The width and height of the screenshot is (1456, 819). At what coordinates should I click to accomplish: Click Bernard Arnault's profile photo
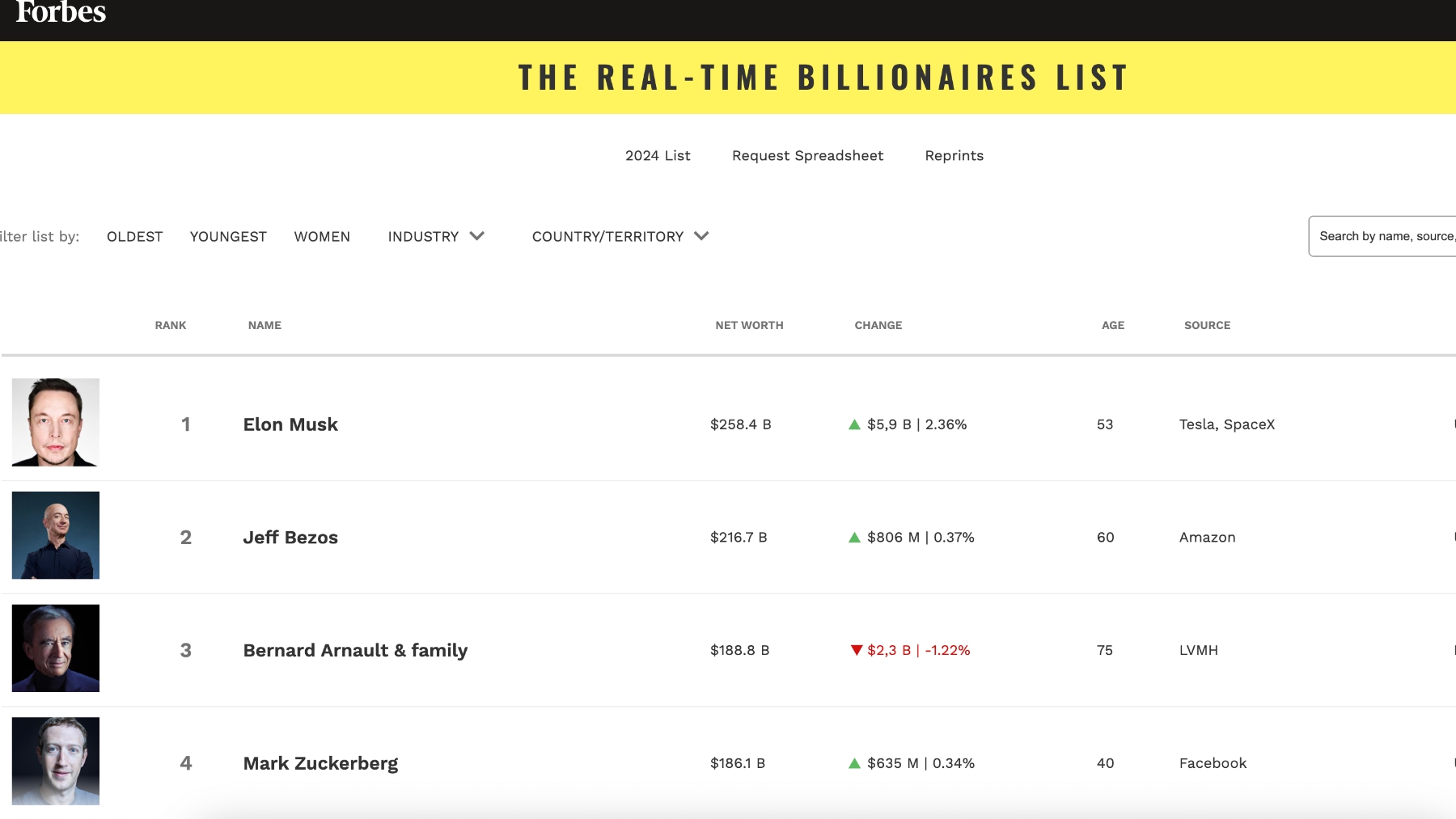pyautogui.click(x=54, y=648)
